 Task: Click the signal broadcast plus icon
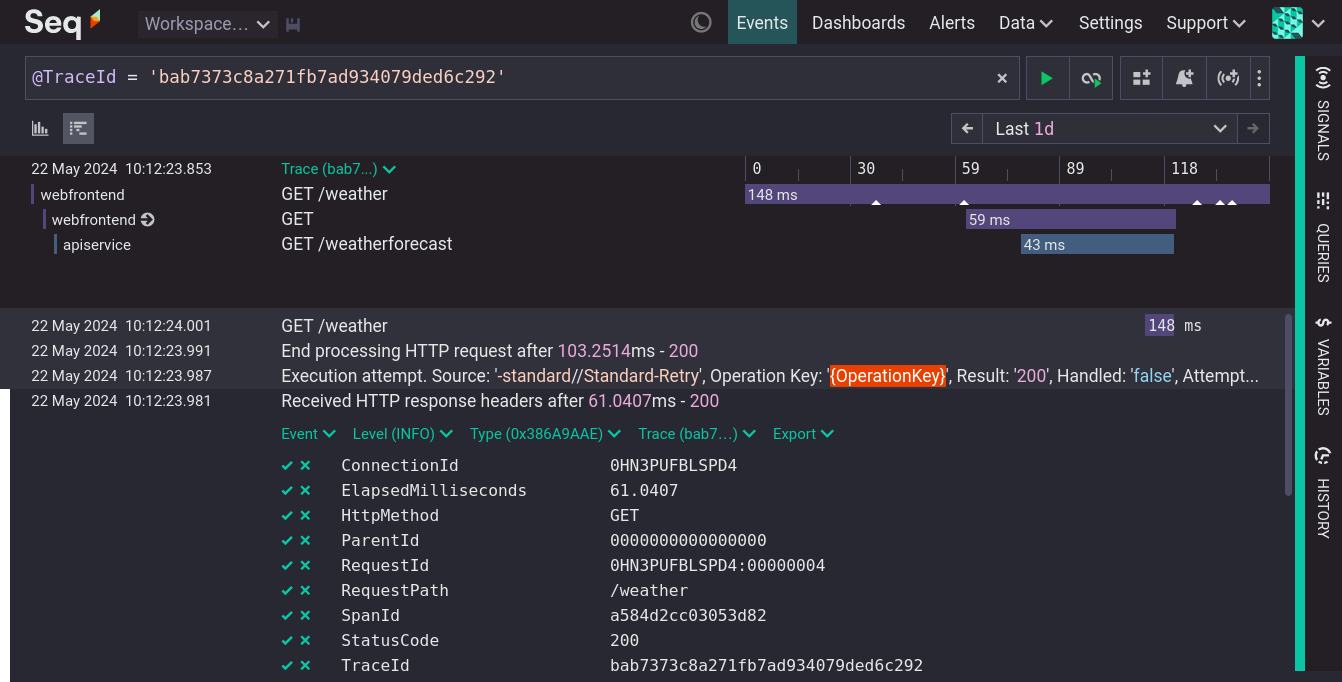click(1228, 78)
